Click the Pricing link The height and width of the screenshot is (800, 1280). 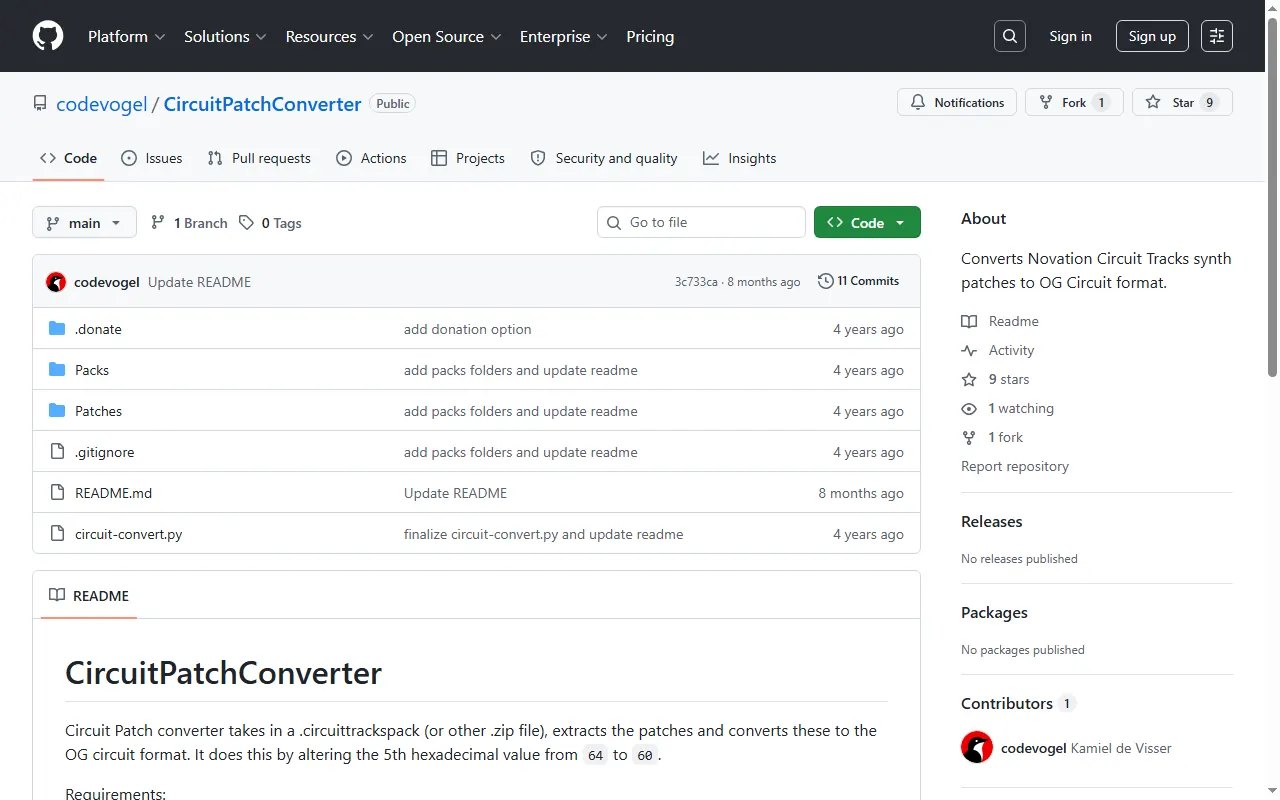click(x=650, y=36)
